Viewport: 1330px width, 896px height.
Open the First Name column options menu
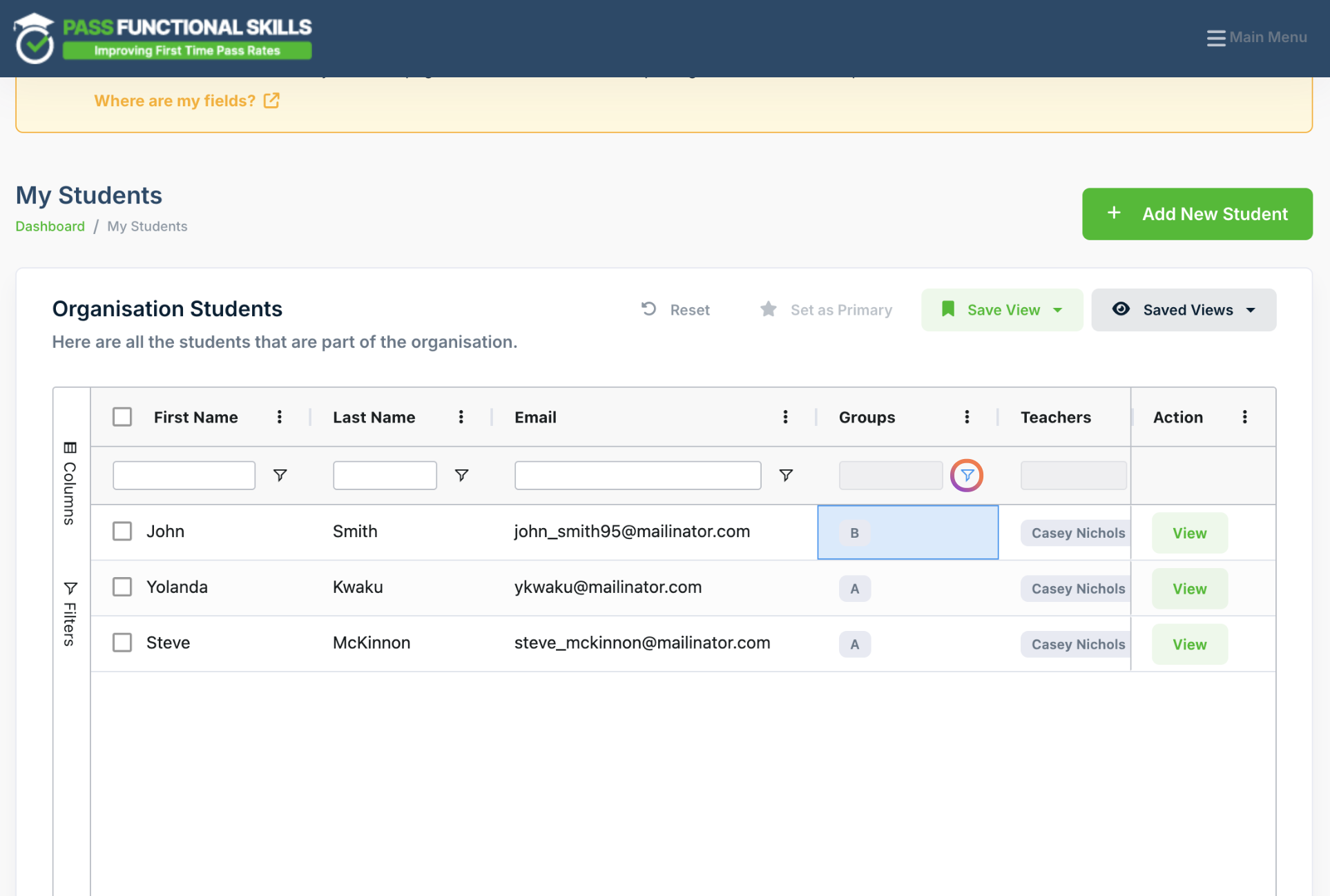tap(279, 417)
